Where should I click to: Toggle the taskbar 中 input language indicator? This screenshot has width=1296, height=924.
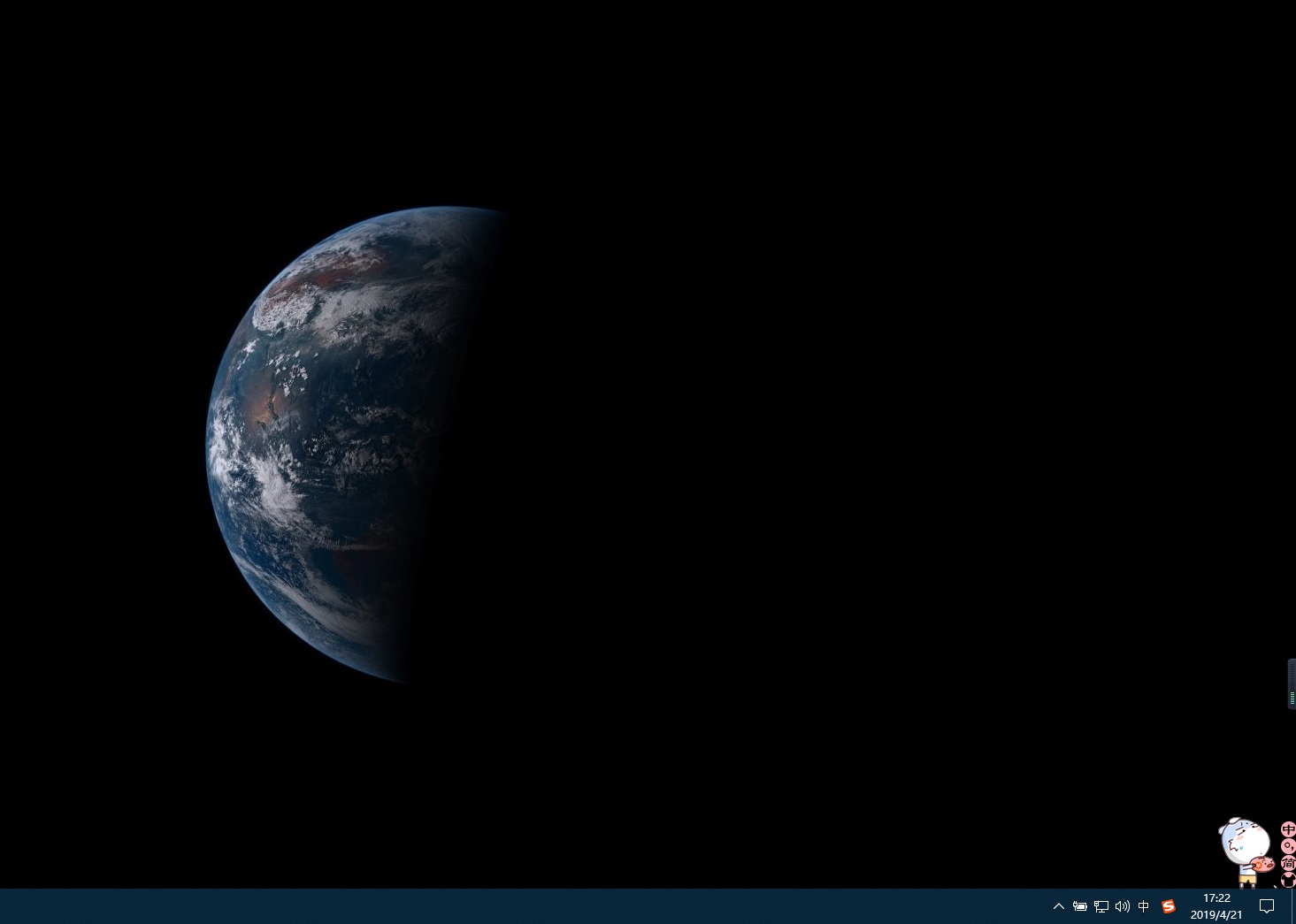pos(1144,906)
